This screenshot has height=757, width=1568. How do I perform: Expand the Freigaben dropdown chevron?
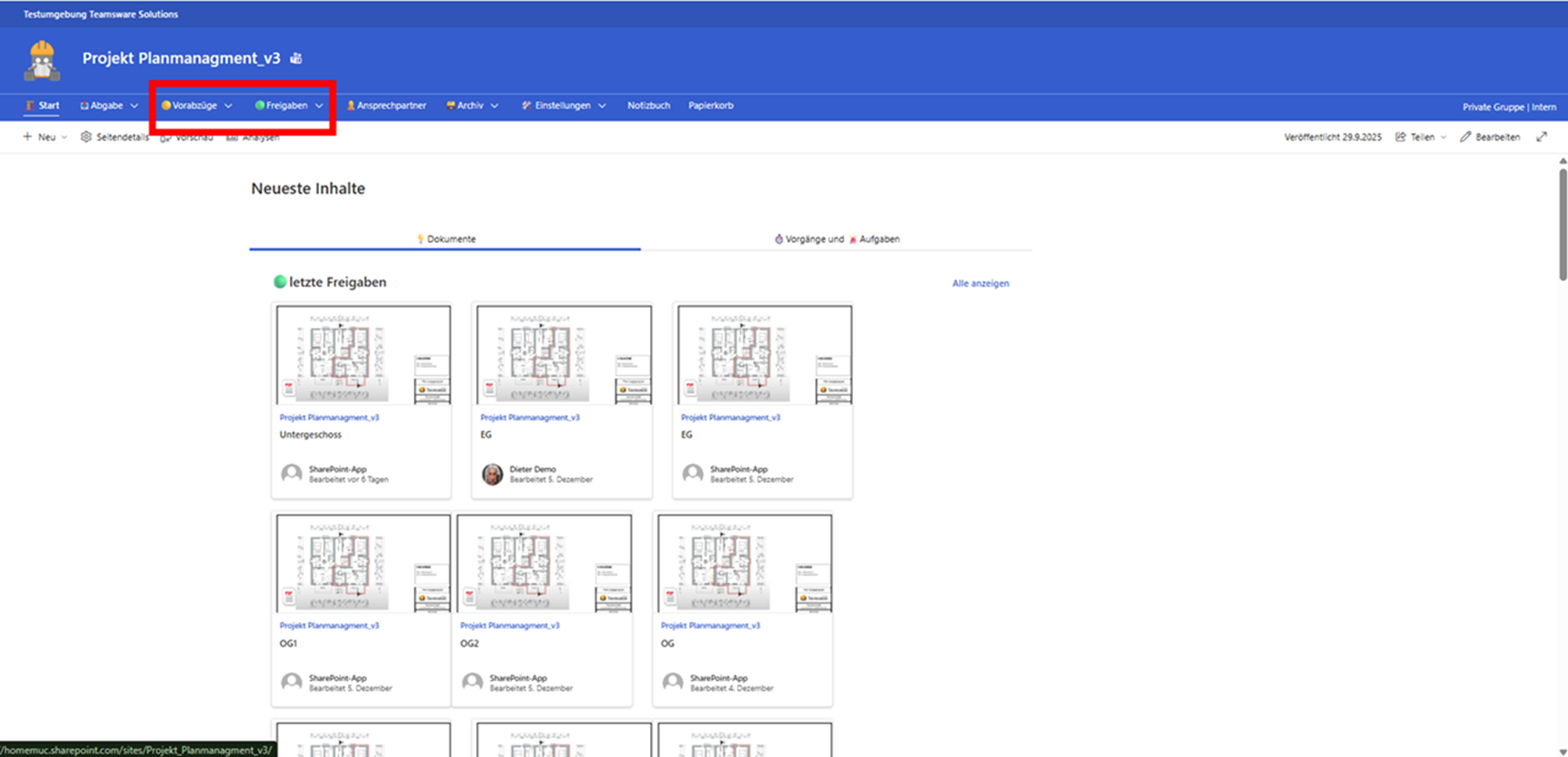click(x=319, y=106)
